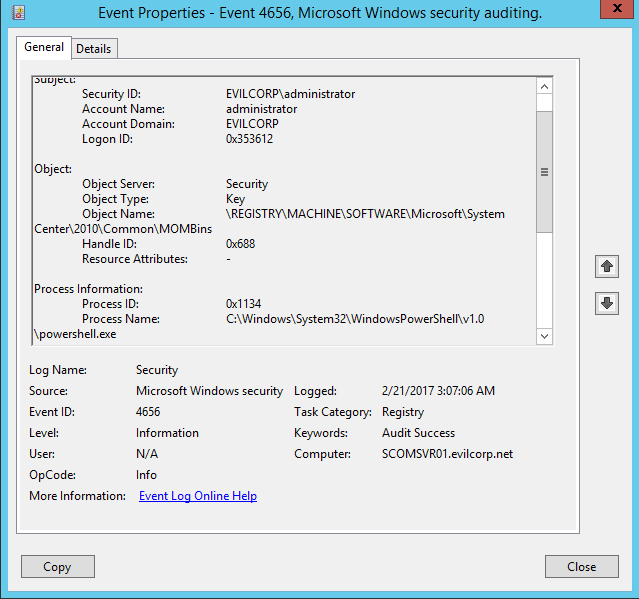Image resolution: width=639 pixels, height=599 pixels.
Task: Go to previous event with up arrow button
Action: pyautogui.click(x=606, y=266)
